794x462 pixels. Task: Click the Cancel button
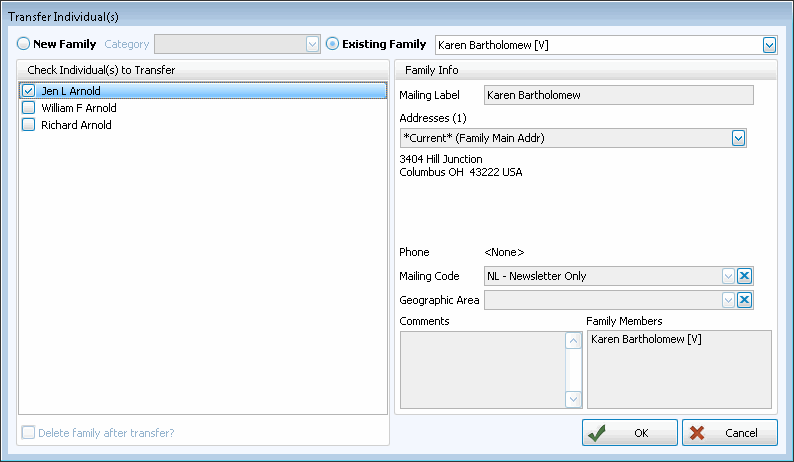pyautogui.click(x=729, y=433)
